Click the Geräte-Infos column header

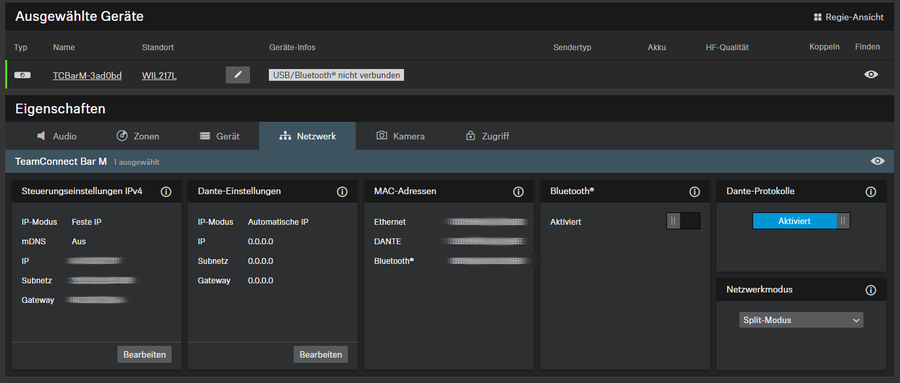click(x=292, y=47)
